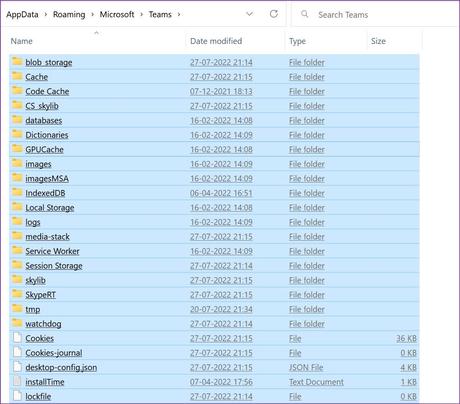Screen dimensions: 460x404
Task: Click the logs folder icon
Action: point(17,221)
